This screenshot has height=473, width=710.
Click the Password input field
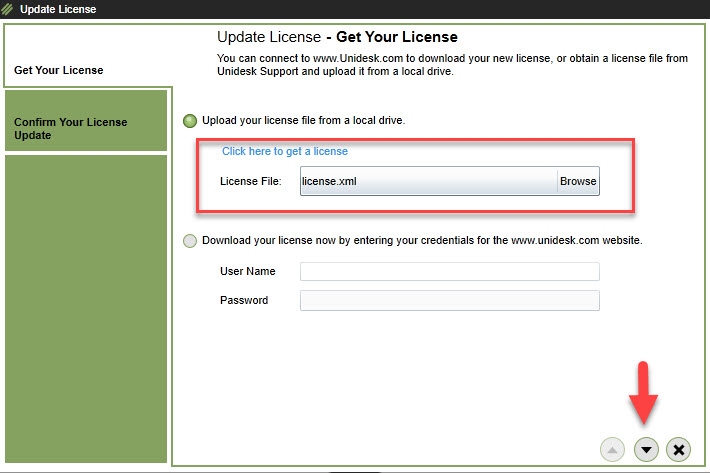coord(450,301)
